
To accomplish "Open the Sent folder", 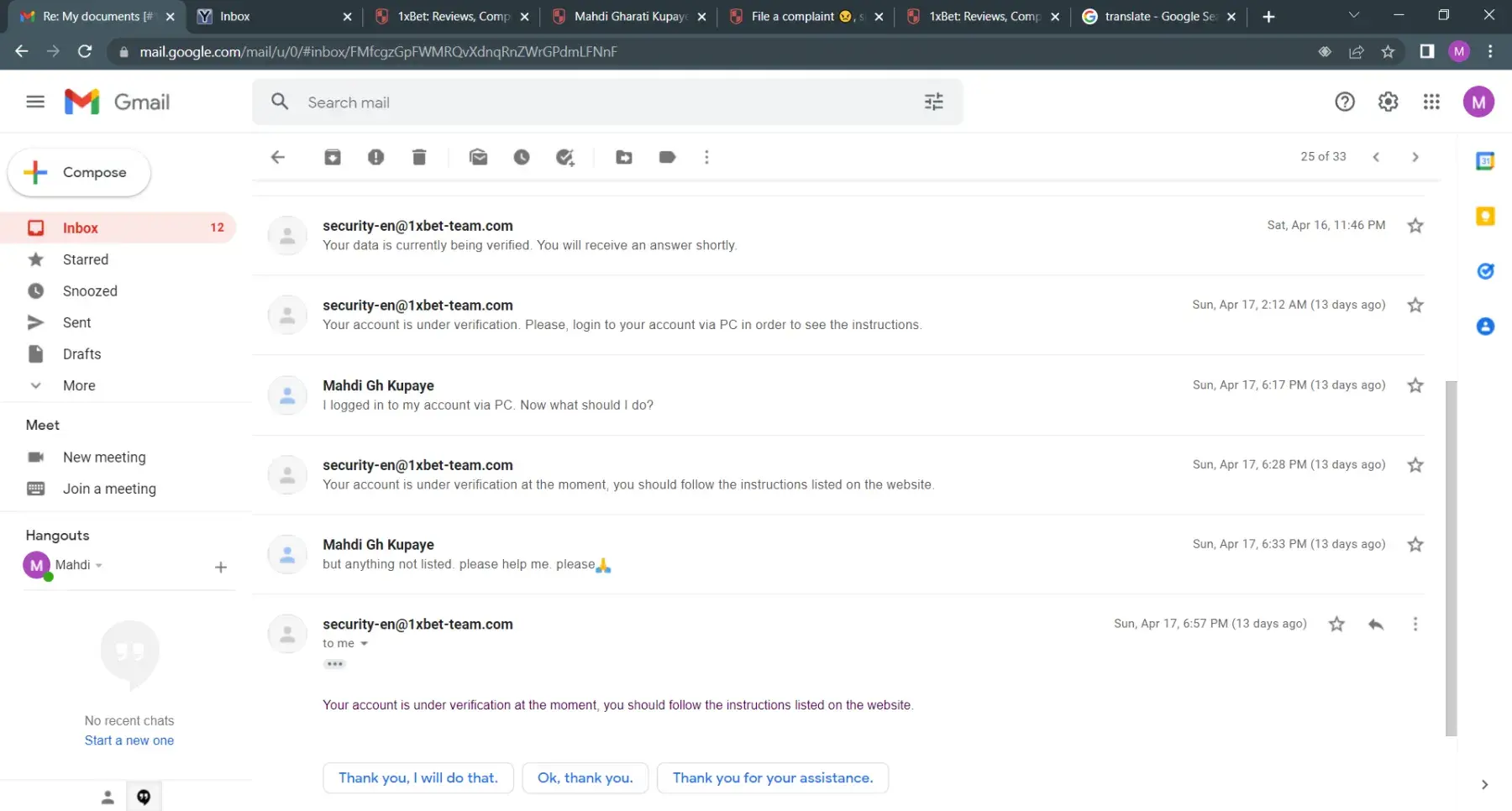I will click(x=76, y=322).
